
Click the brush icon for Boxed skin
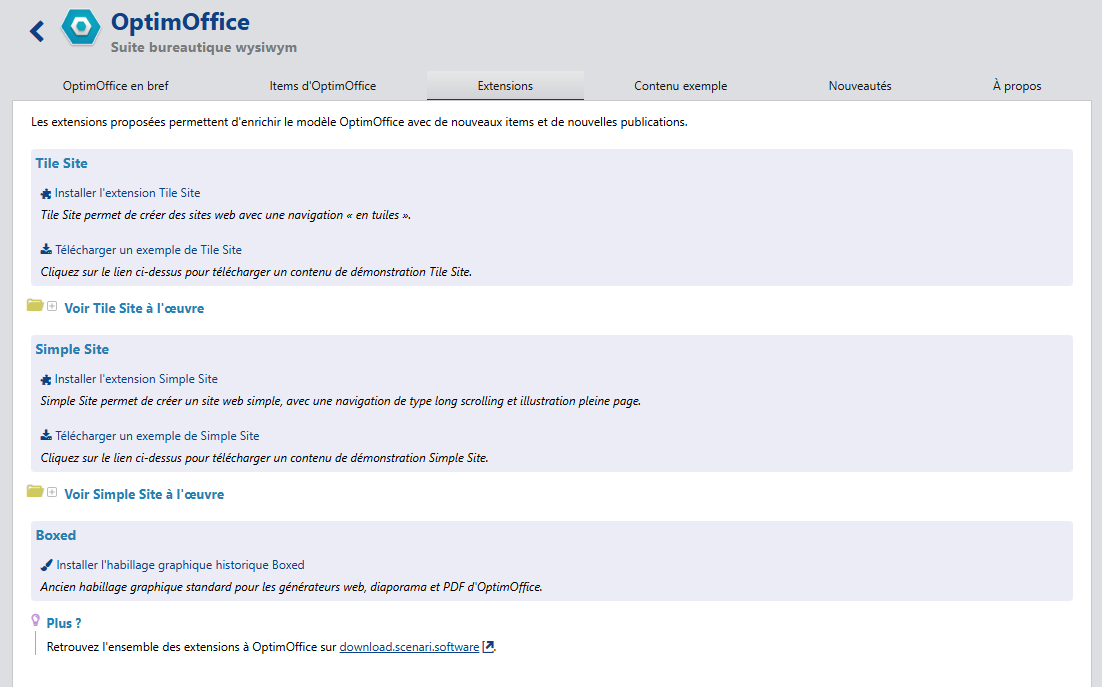coord(46,565)
